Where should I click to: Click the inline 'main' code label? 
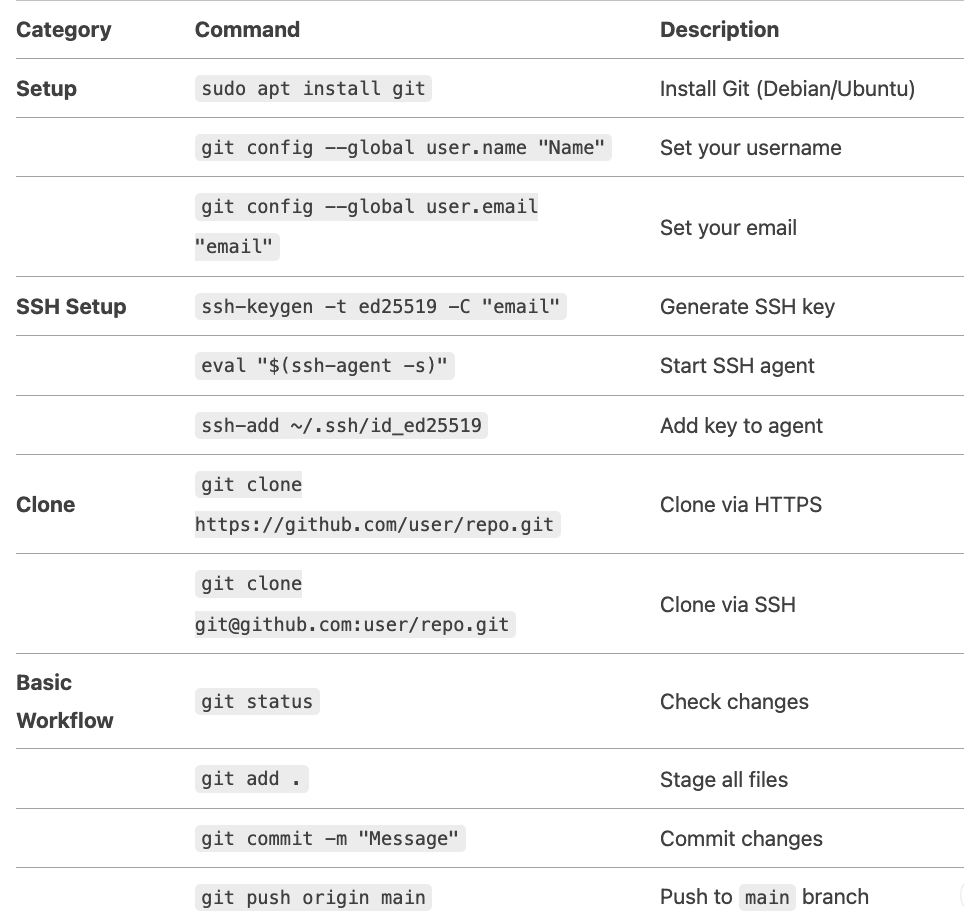(x=767, y=897)
